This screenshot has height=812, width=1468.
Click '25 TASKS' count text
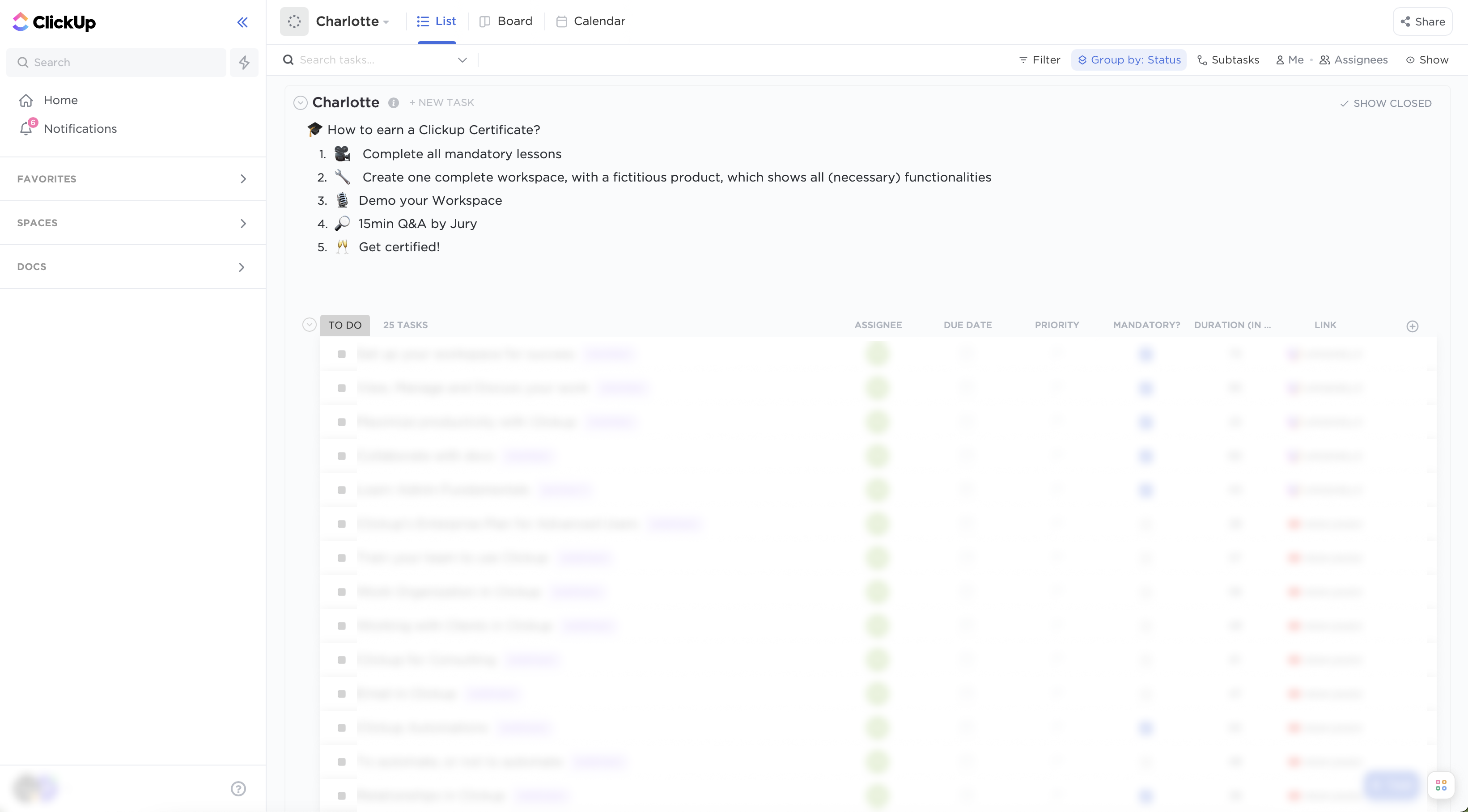tap(405, 326)
